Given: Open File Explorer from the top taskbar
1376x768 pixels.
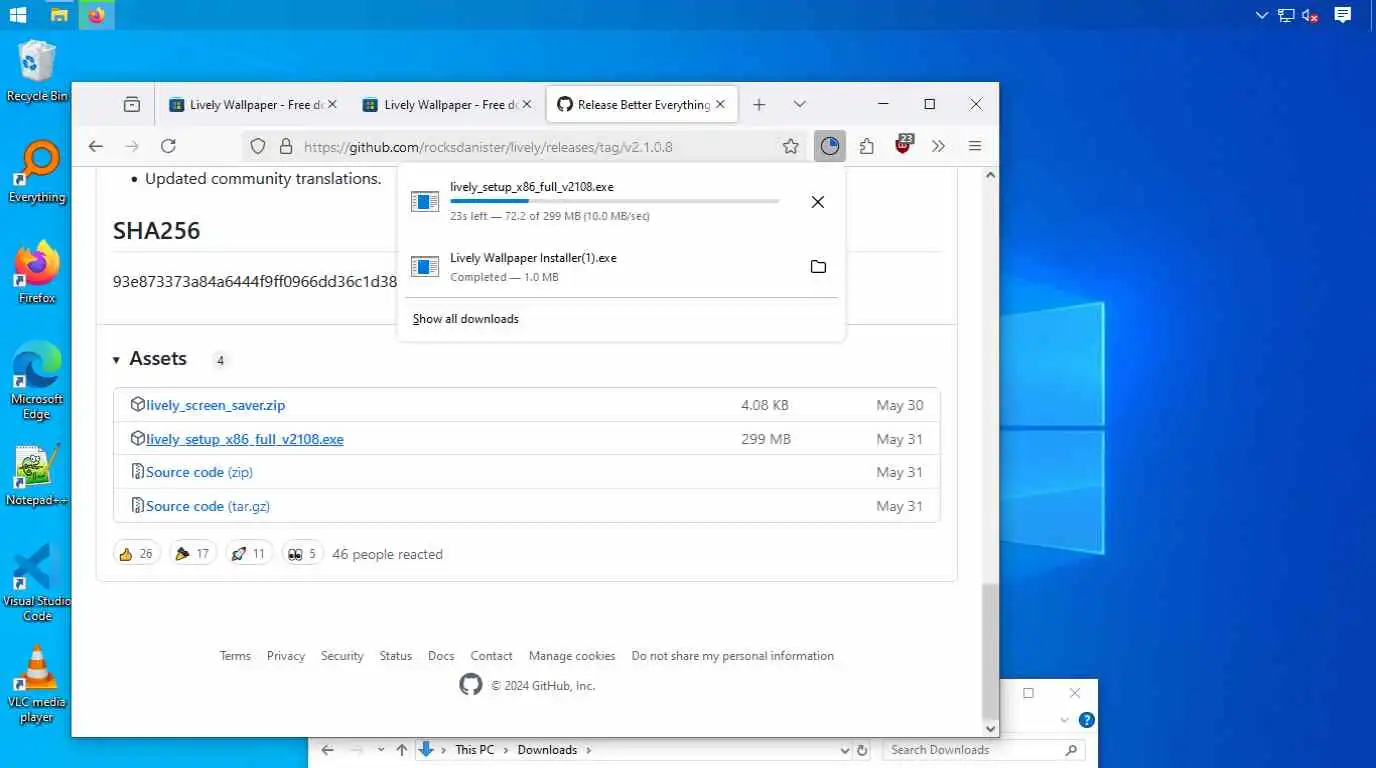Looking at the screenshot, I should (x=59, y=15).
